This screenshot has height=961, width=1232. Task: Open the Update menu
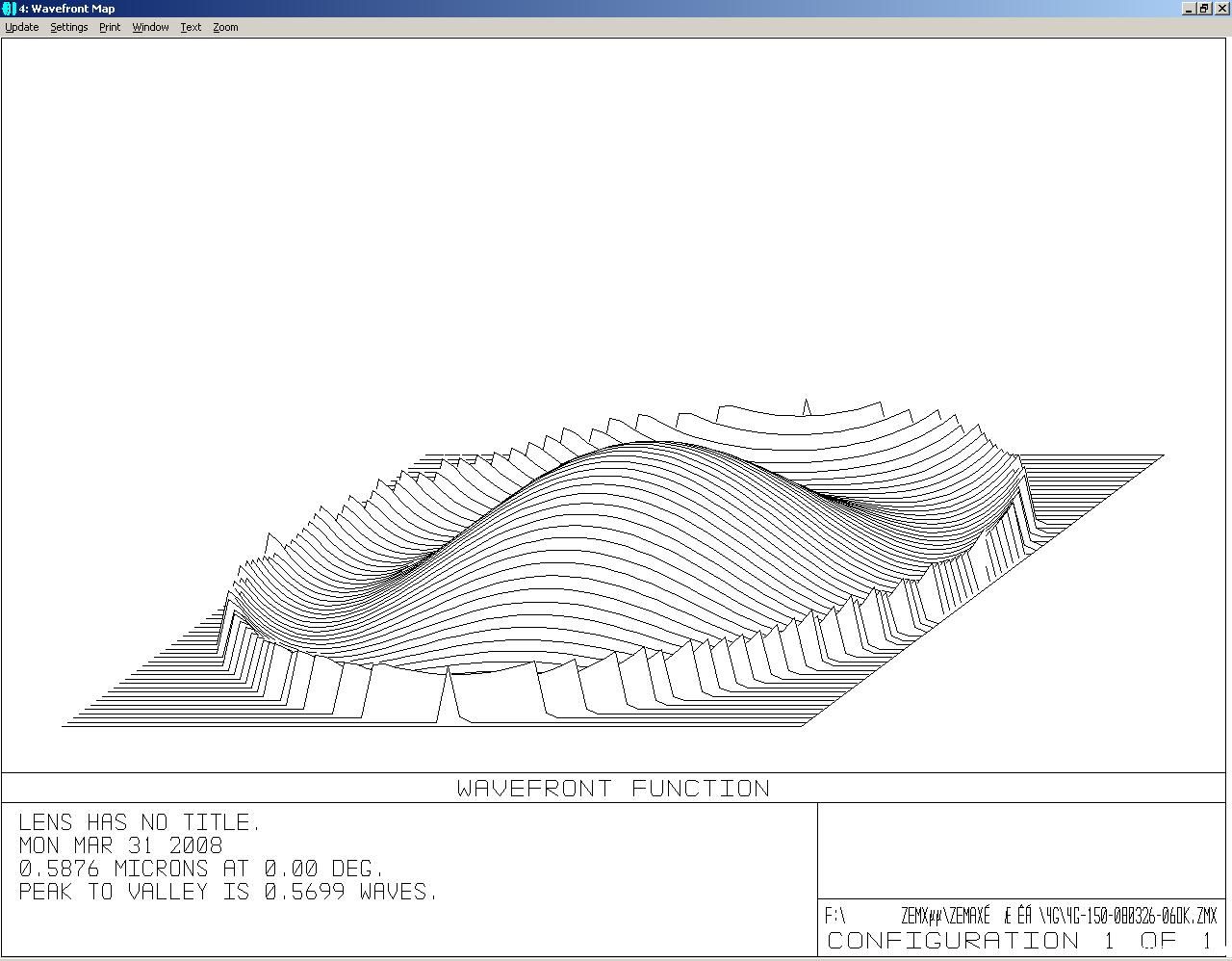pyautogui.click(x=22, y=27)
